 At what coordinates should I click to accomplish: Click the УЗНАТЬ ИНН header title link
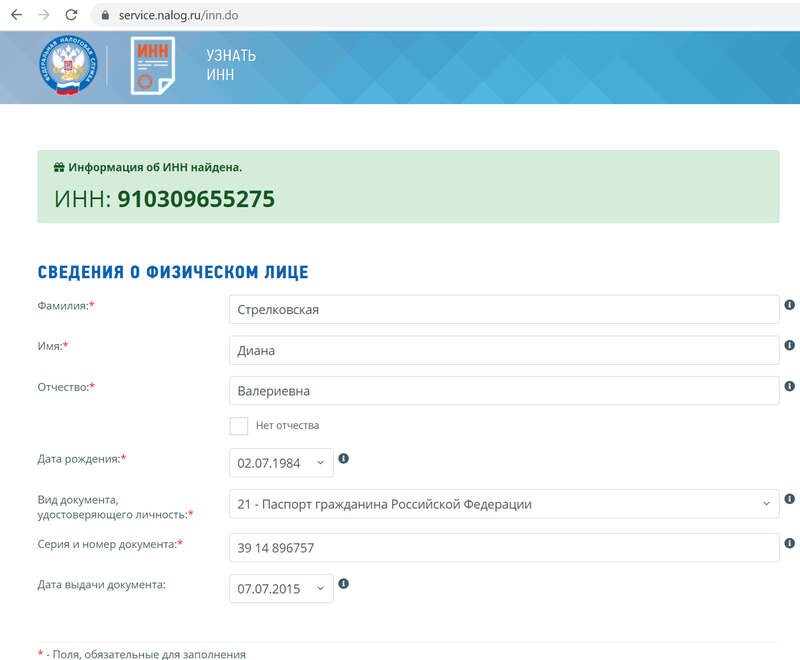231,65
